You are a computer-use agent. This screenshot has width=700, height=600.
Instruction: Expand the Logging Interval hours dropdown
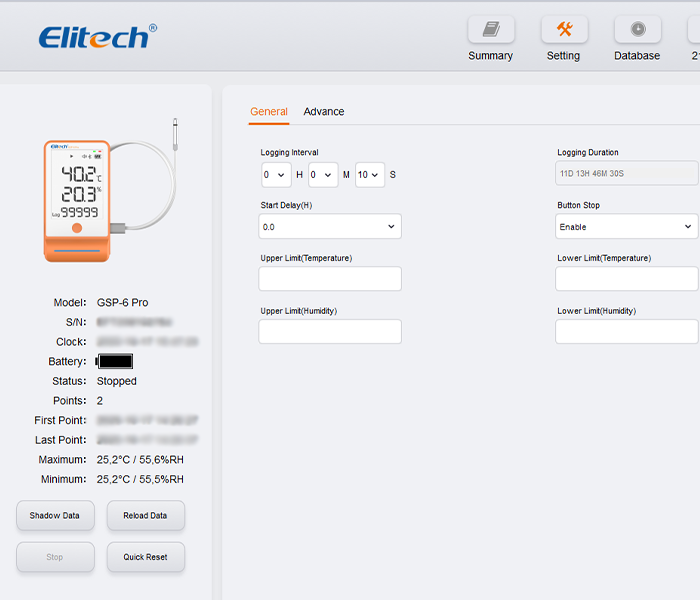(276, 175)
